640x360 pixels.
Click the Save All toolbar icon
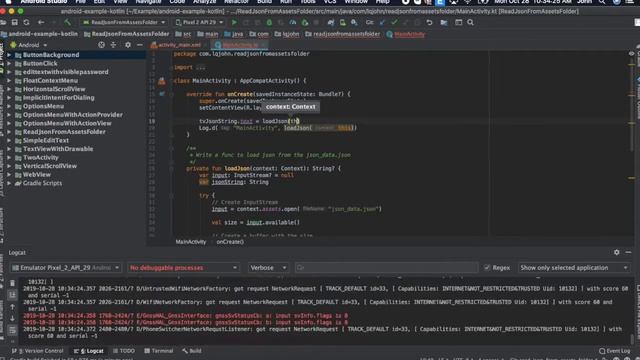tap(15, 22)
